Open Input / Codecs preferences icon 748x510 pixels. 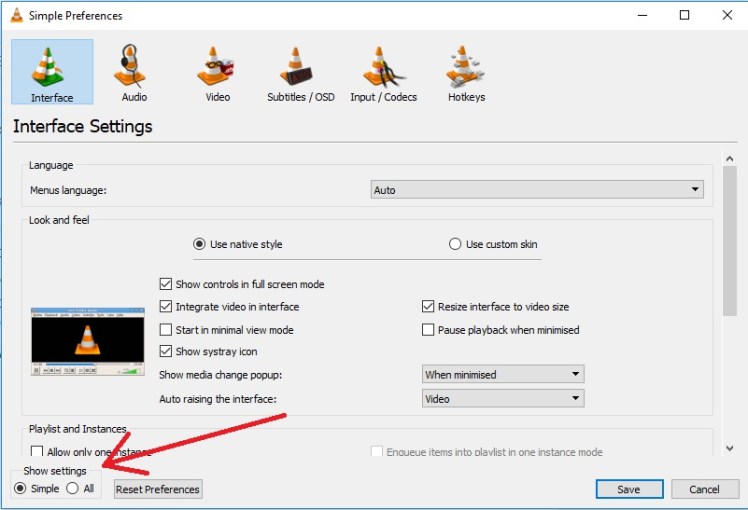tap(383, 67)
